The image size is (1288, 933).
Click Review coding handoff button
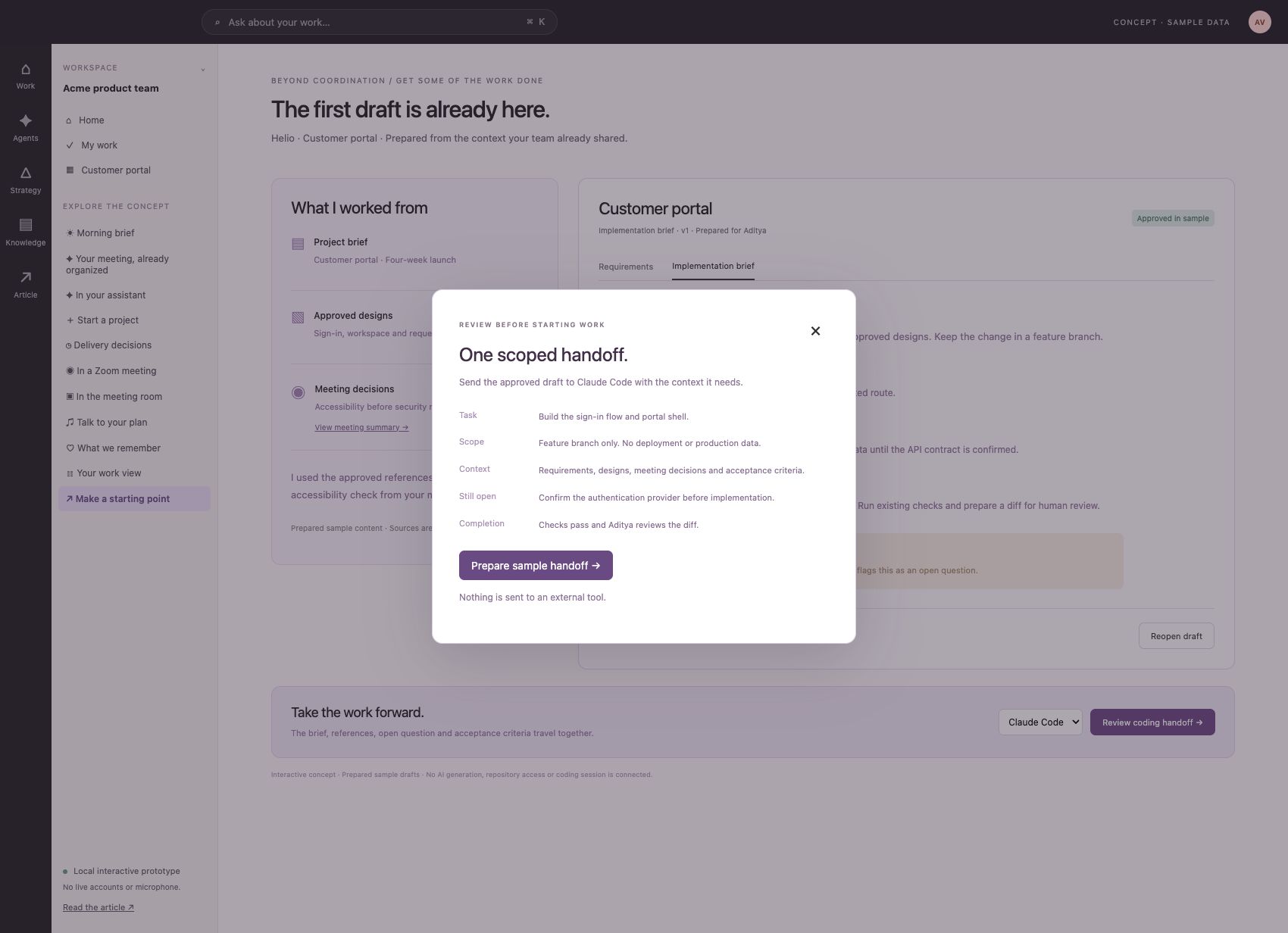coord(1152,722)
